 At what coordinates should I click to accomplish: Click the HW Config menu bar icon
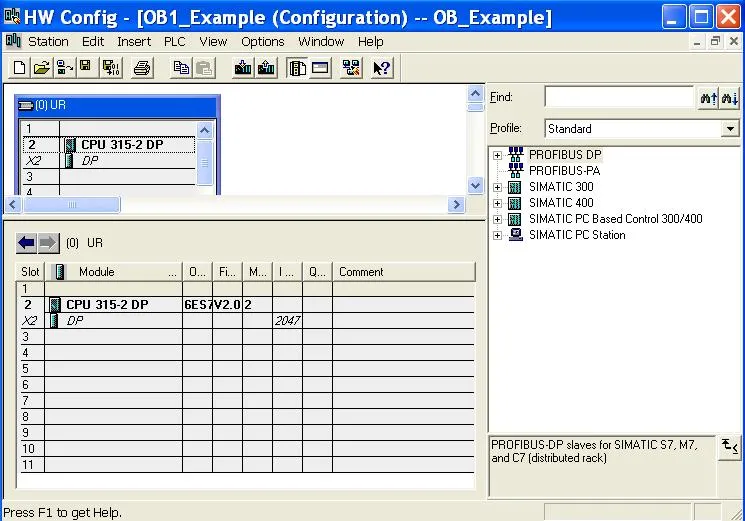click(x=13, y=41)
